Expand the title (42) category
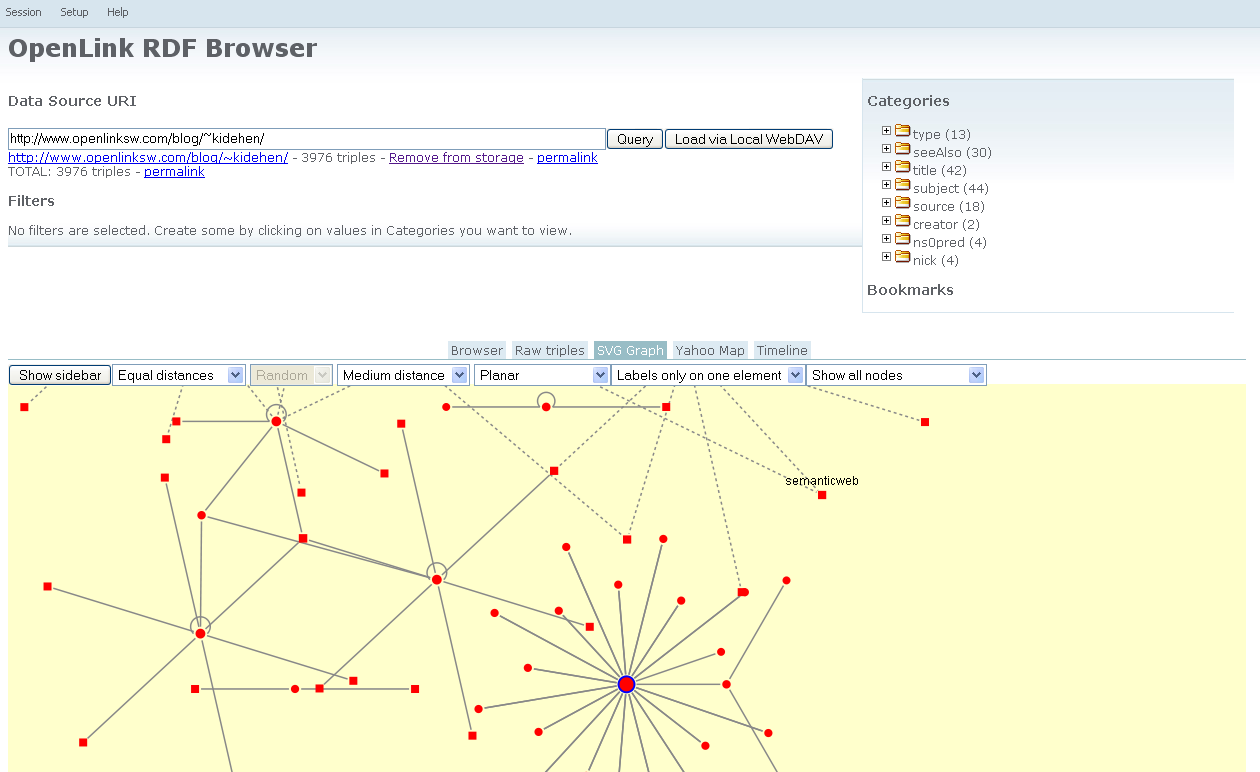 point(886,166)
